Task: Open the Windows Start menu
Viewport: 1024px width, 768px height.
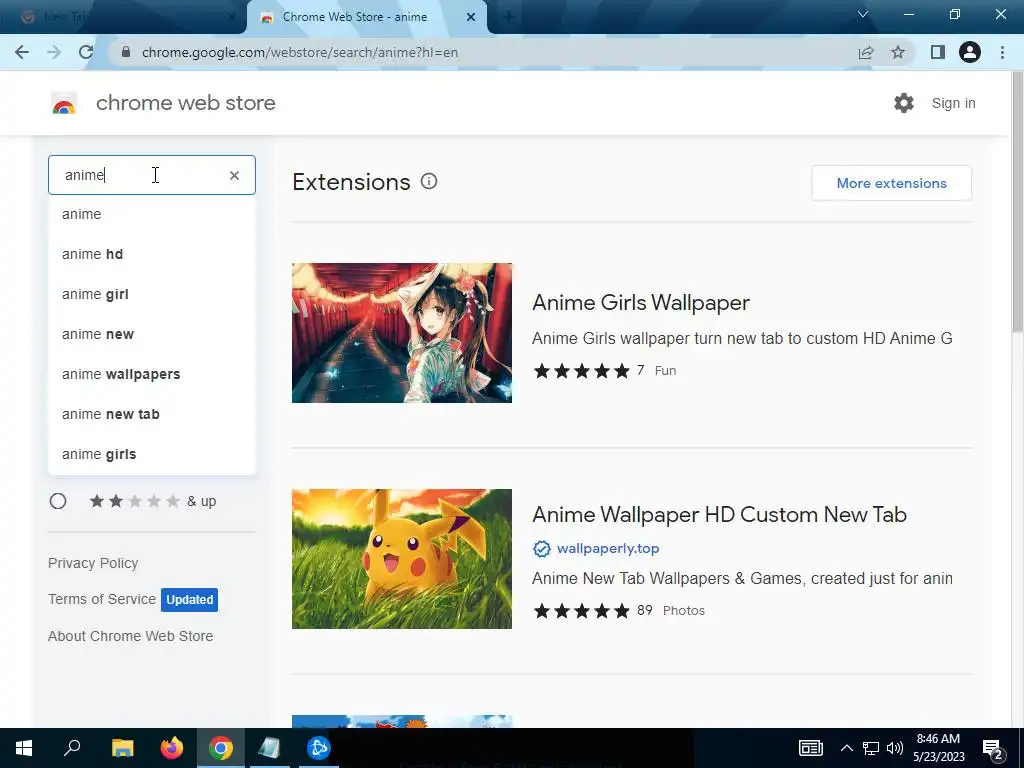Action: click(x=24, y=748)
